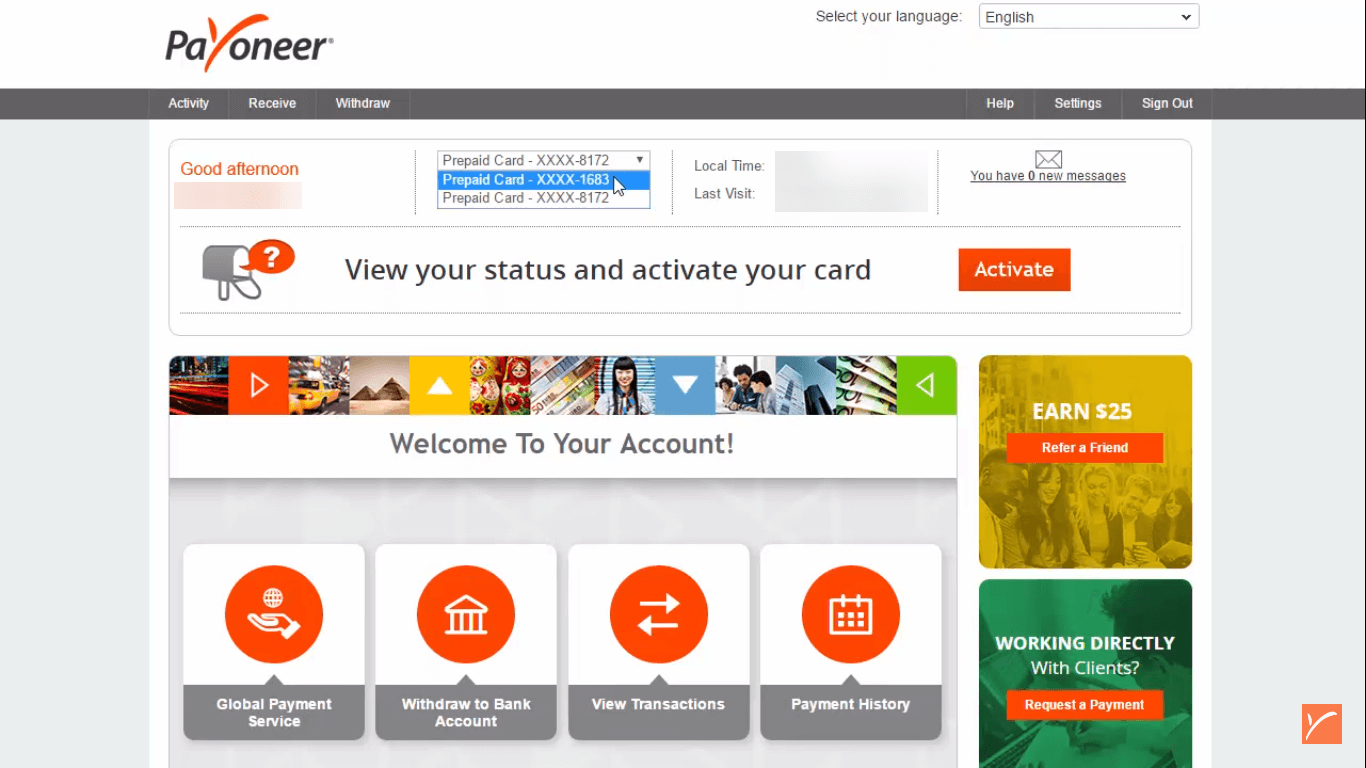Select Prepaid Card XXXX-8172 list option

[x=544, y=198]
